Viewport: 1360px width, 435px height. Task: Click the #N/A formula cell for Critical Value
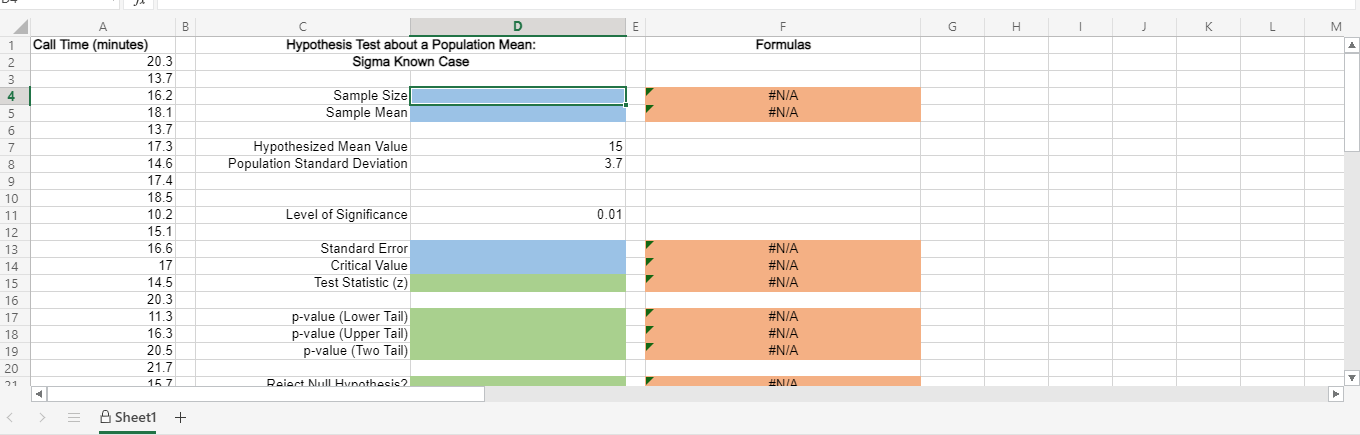783,266
